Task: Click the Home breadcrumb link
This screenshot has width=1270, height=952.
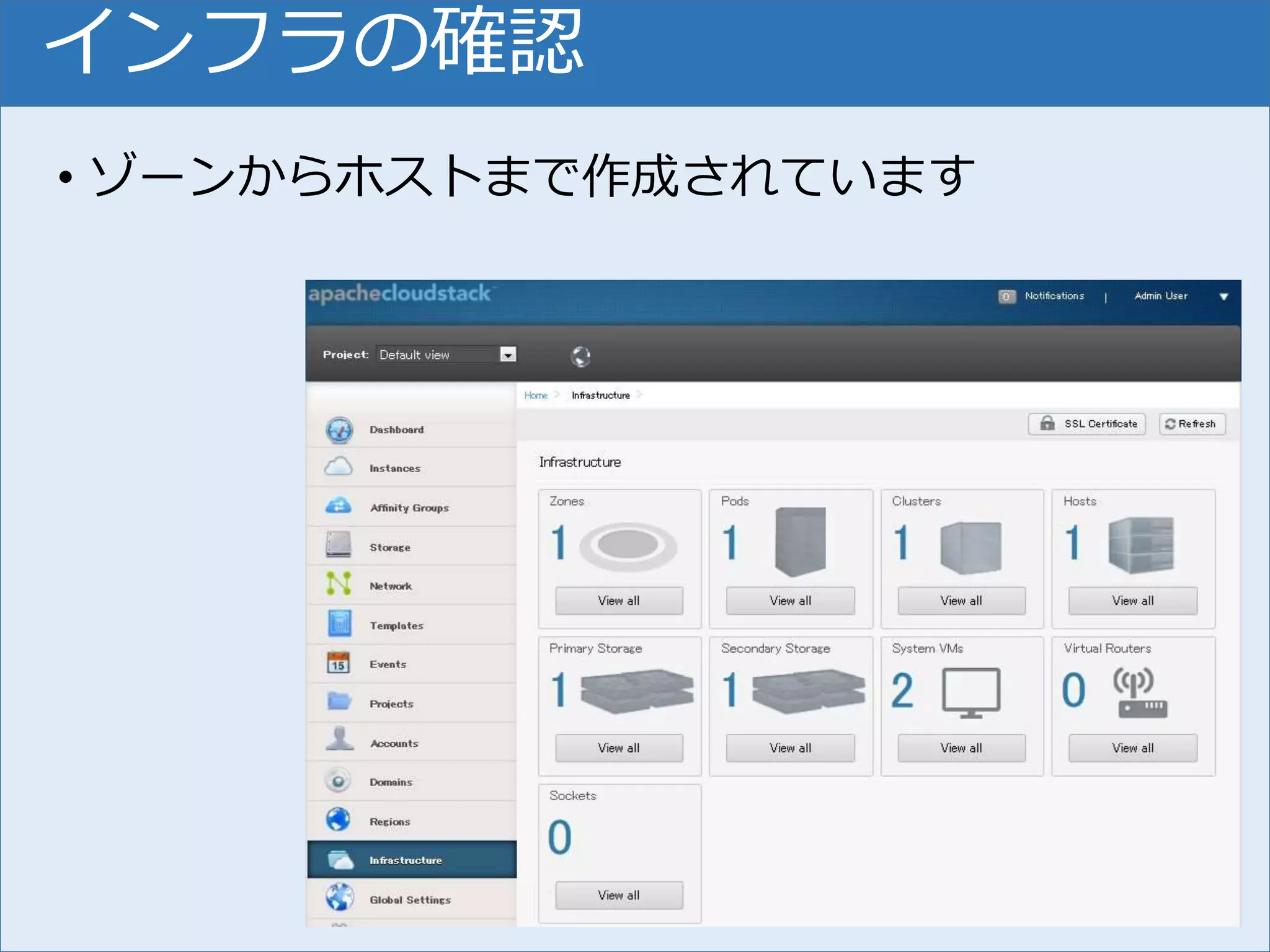Action: click(536, 395)
